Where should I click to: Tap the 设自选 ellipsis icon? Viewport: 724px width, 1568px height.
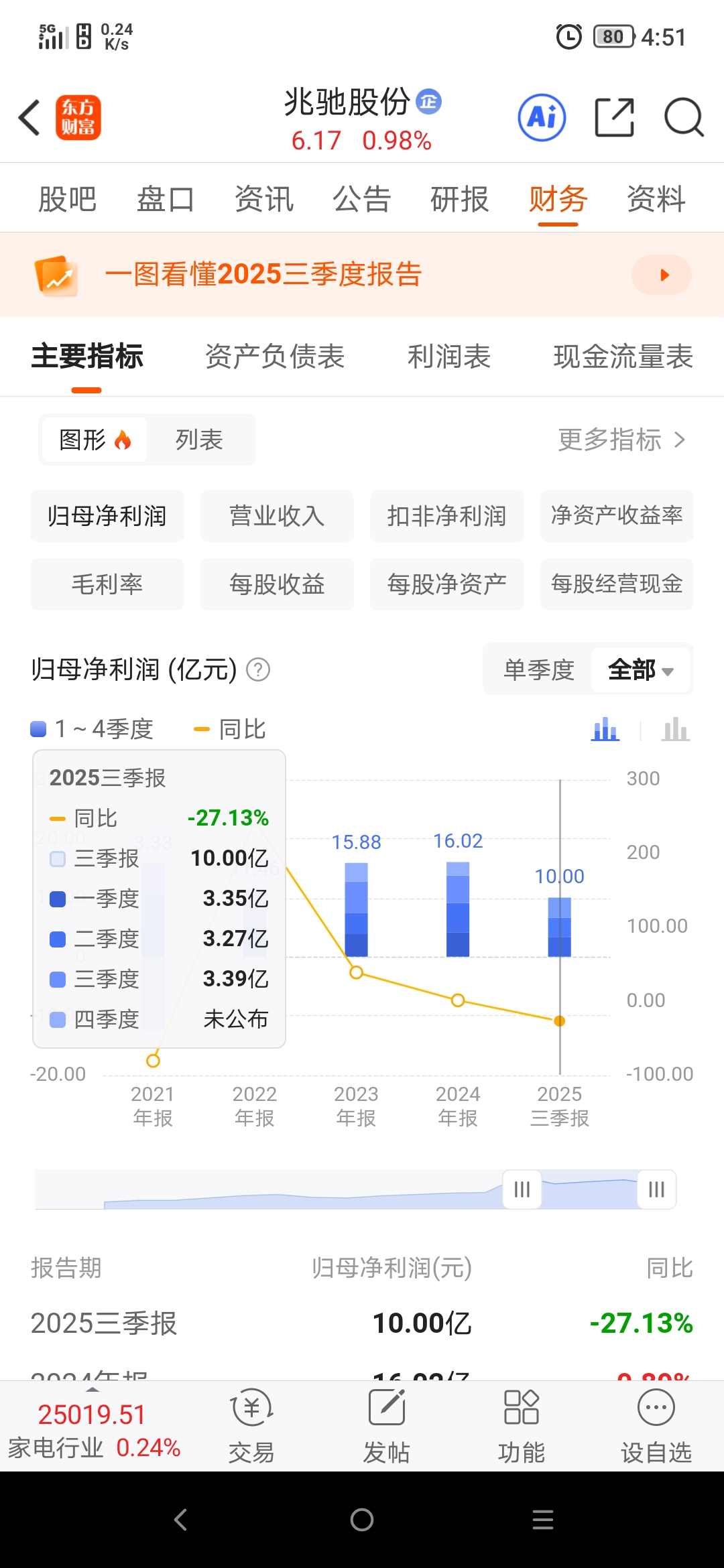(656, 1407)
